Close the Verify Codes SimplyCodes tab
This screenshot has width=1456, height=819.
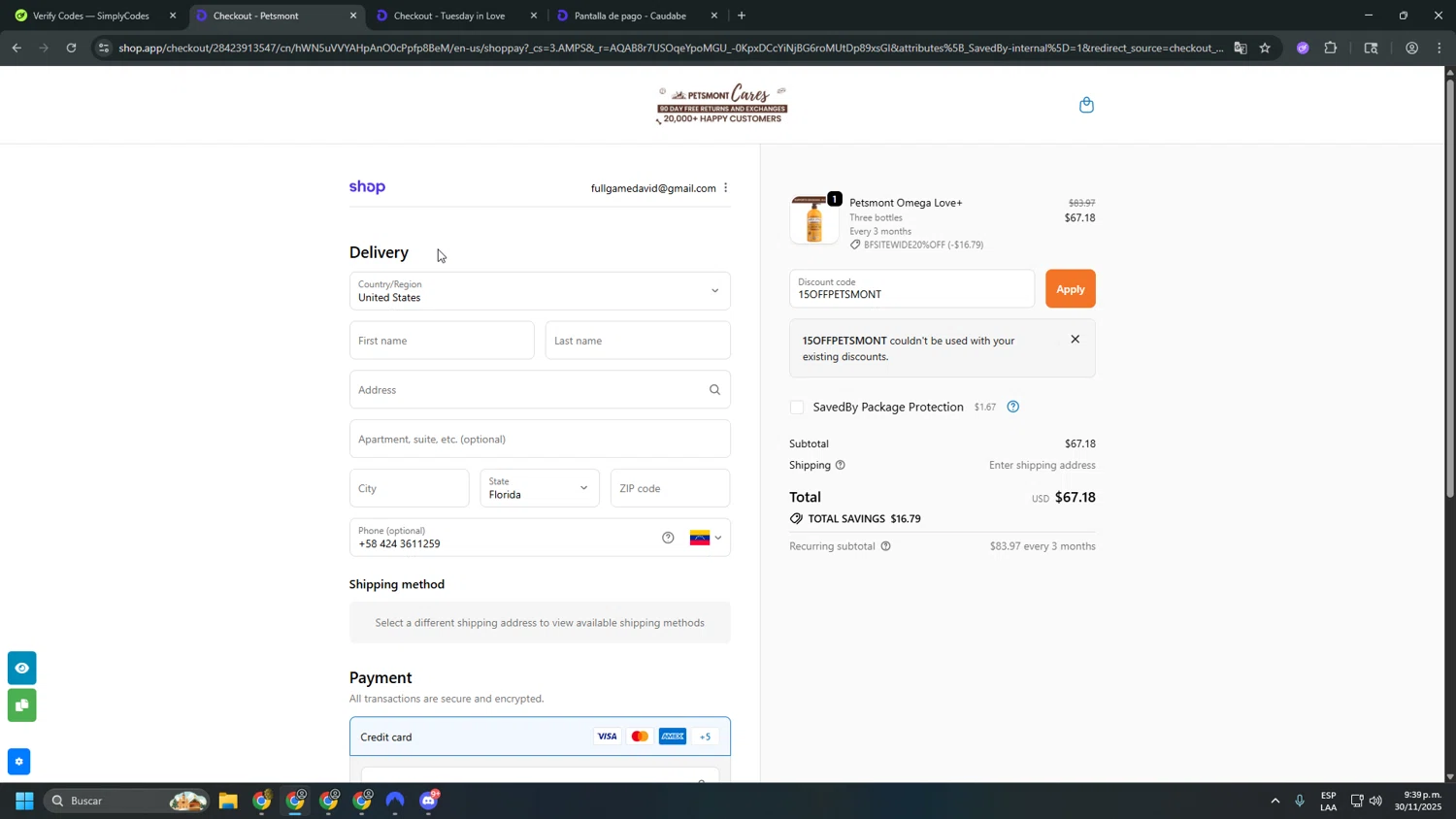click(173, 16)
